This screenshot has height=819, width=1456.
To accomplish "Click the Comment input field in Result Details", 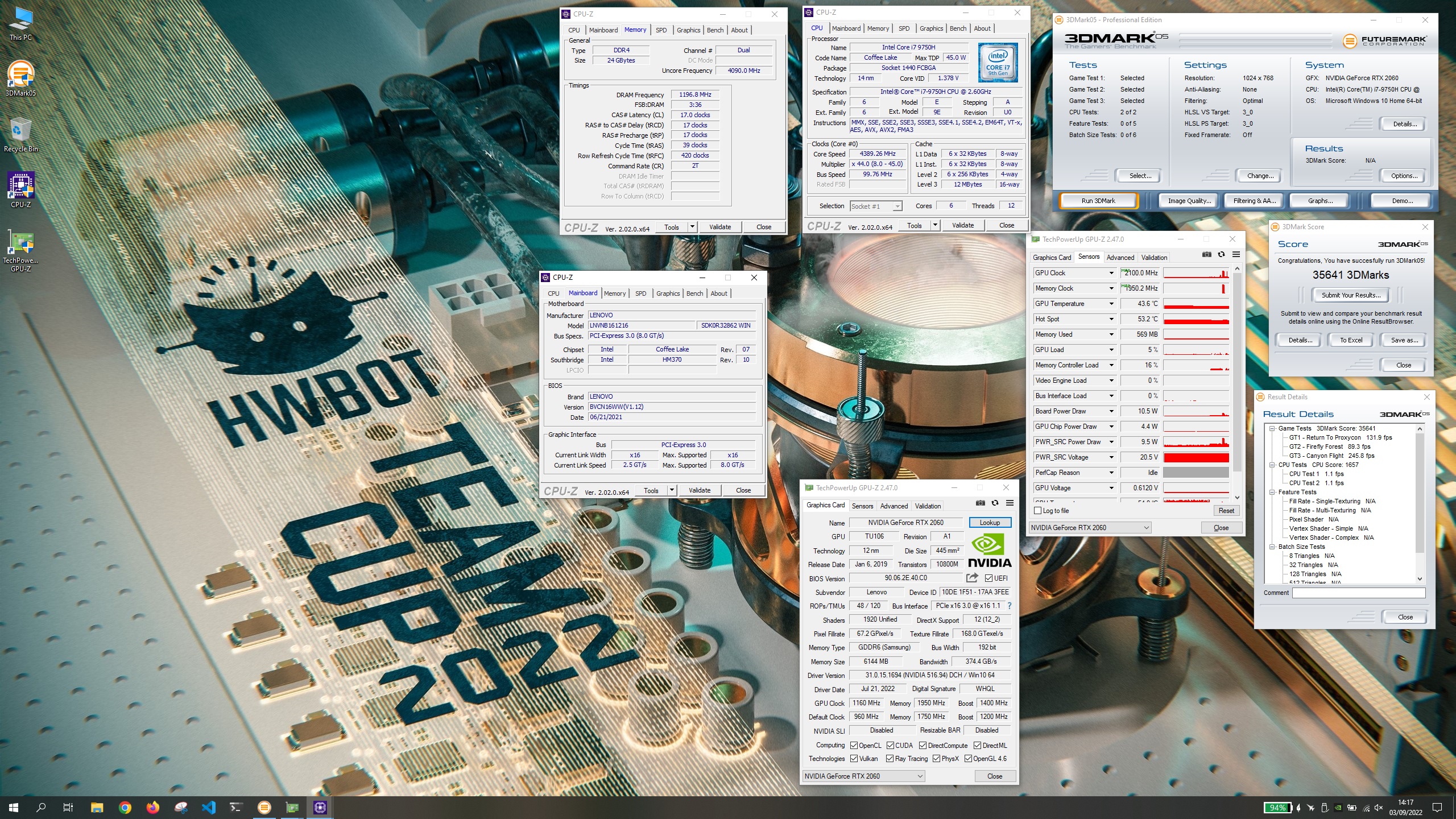I will pos(1358,593).
